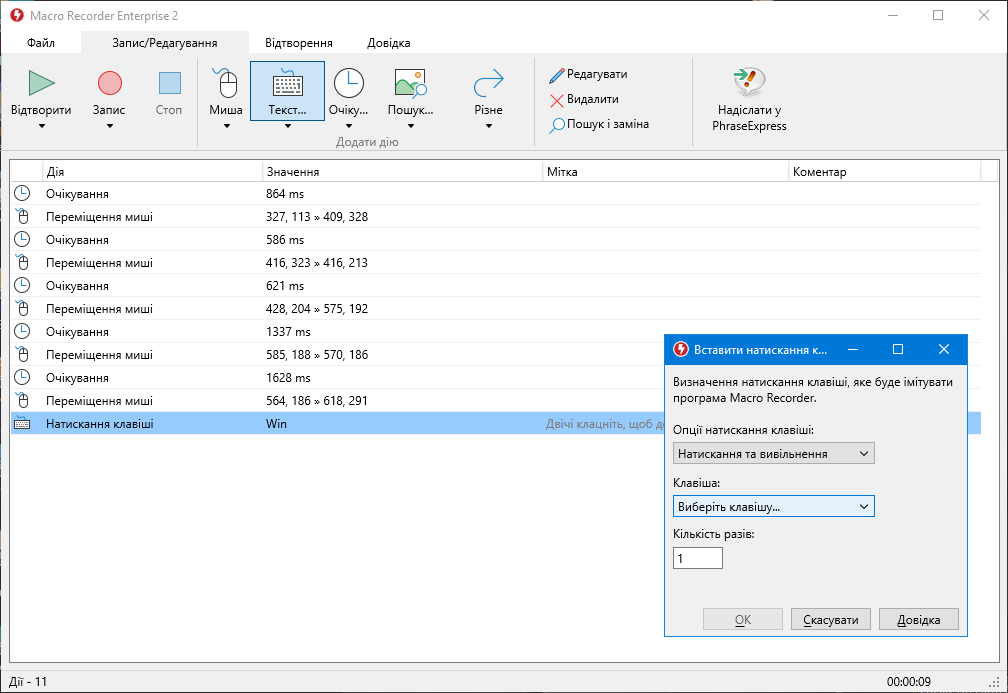Screen dimensions: 1008x693
Task: Click the Дії - 11 status bar text
Action: pyautogui.click(x=28, y=681)
